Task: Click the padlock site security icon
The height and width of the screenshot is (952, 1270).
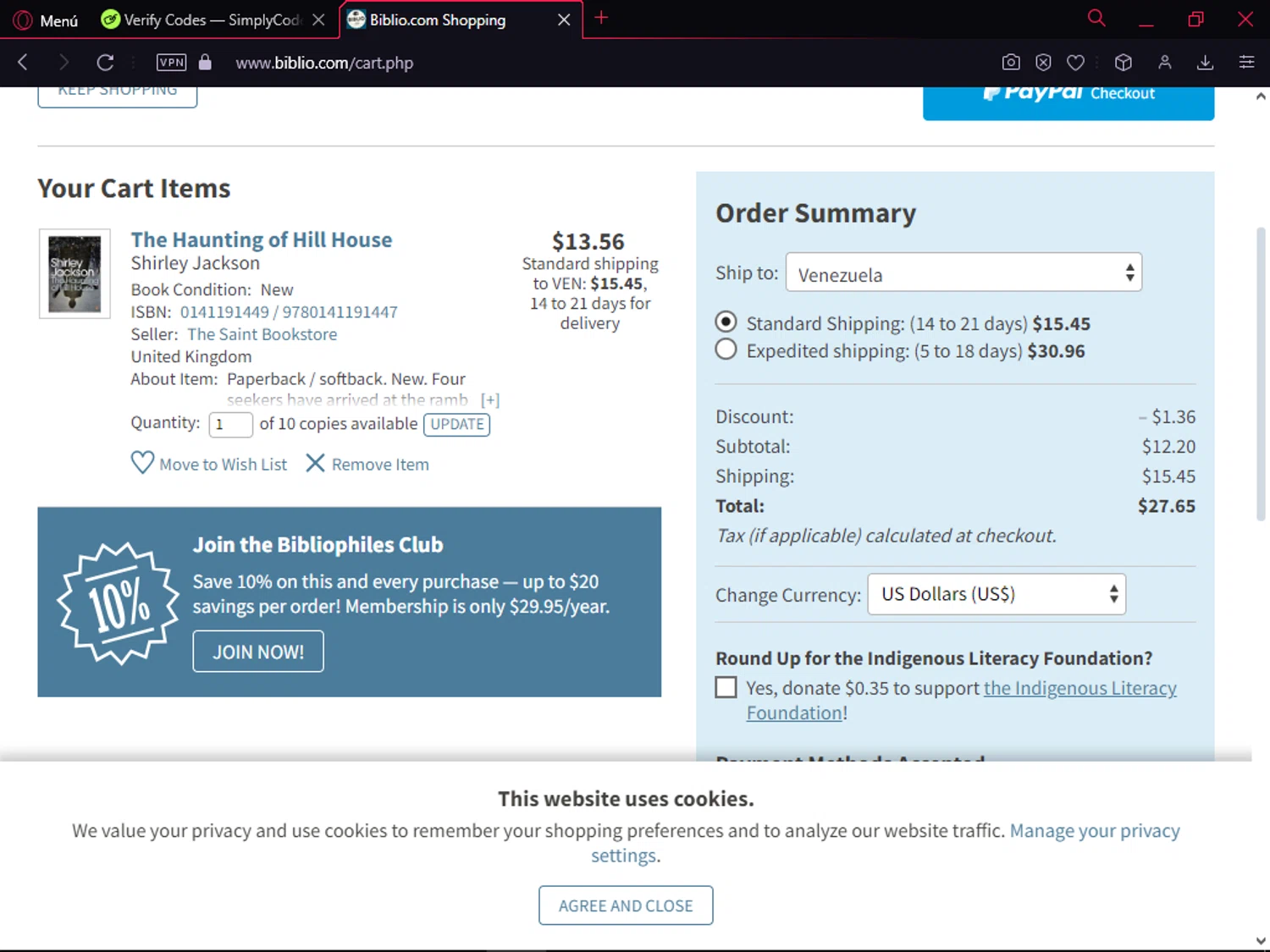Action: click(x=205, y=62)
